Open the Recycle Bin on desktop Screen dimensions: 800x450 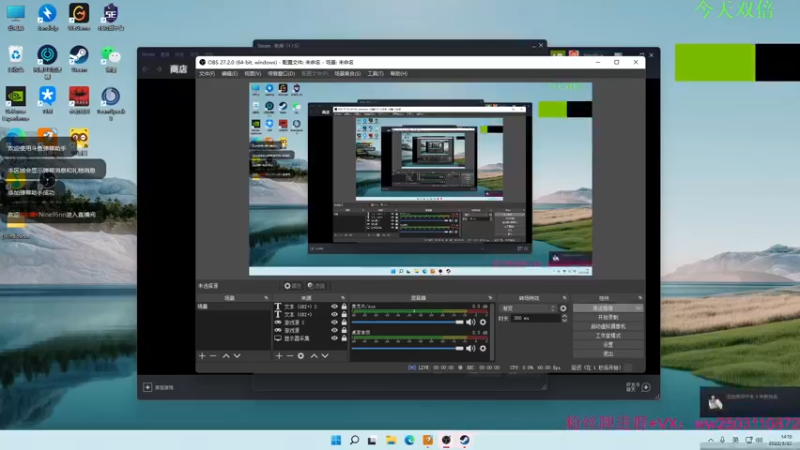click(x=16, y=59)
